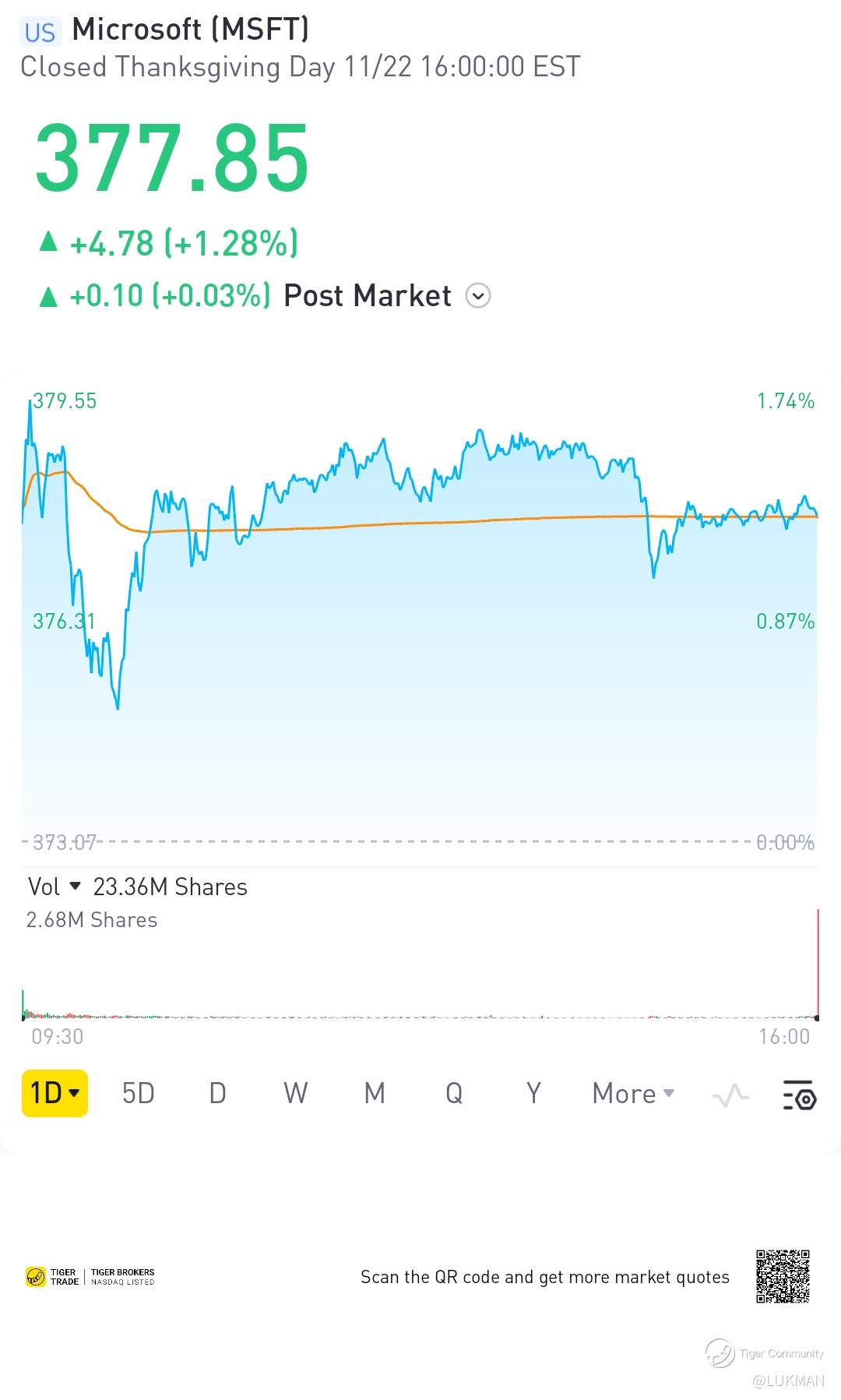The width and height of the screenshot is (841, 1400).
Task: Select the M monthly chart tab
Action: click(x=375, y=1093)
